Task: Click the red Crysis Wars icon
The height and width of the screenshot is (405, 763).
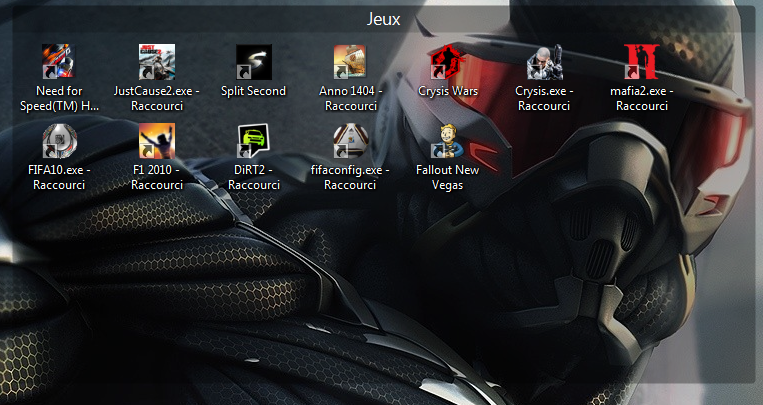Action: (x=447, y=61)
